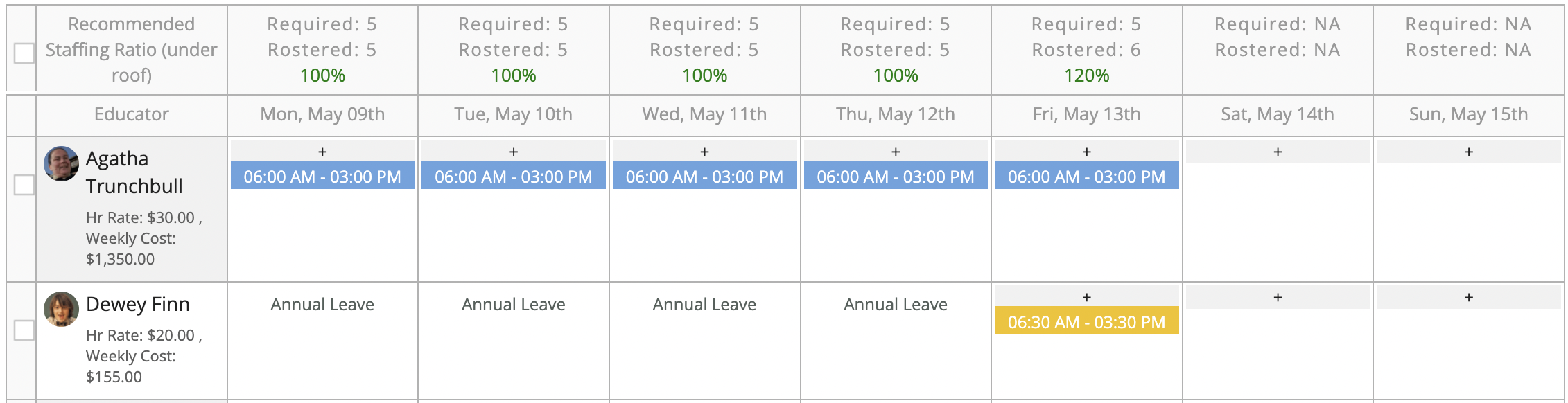Click Agatha's Tuesday 06:00 AM shift block

pyautogui.click(x=513, y=176)
